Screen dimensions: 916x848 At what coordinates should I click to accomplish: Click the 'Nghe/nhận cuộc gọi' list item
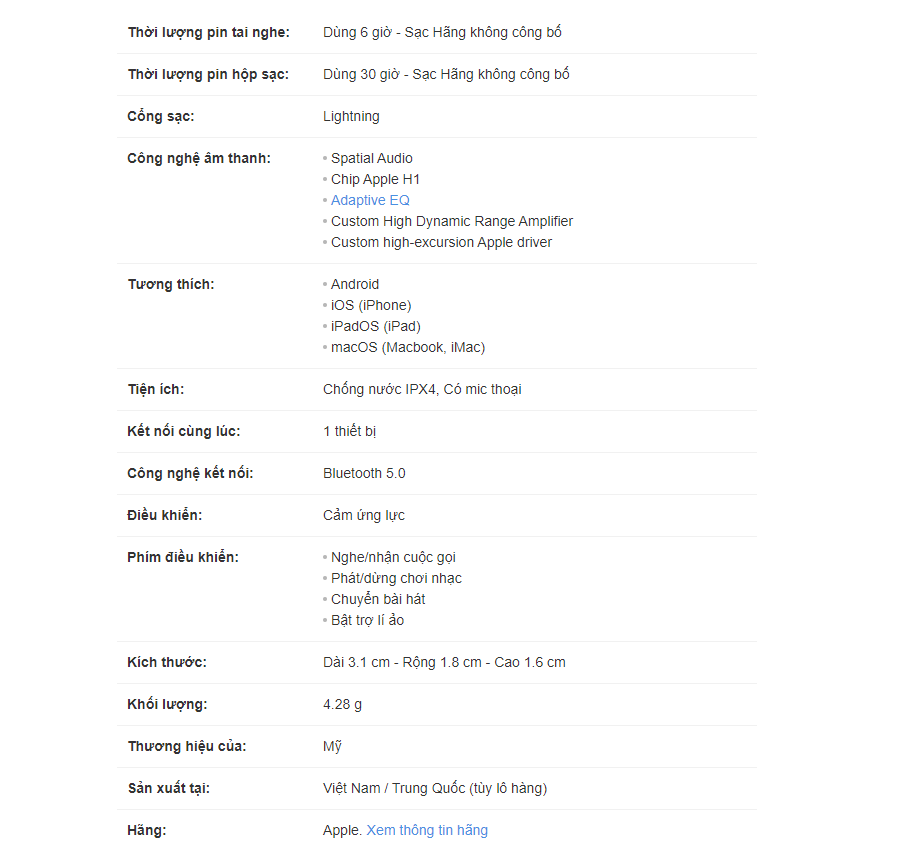point(393,557)
